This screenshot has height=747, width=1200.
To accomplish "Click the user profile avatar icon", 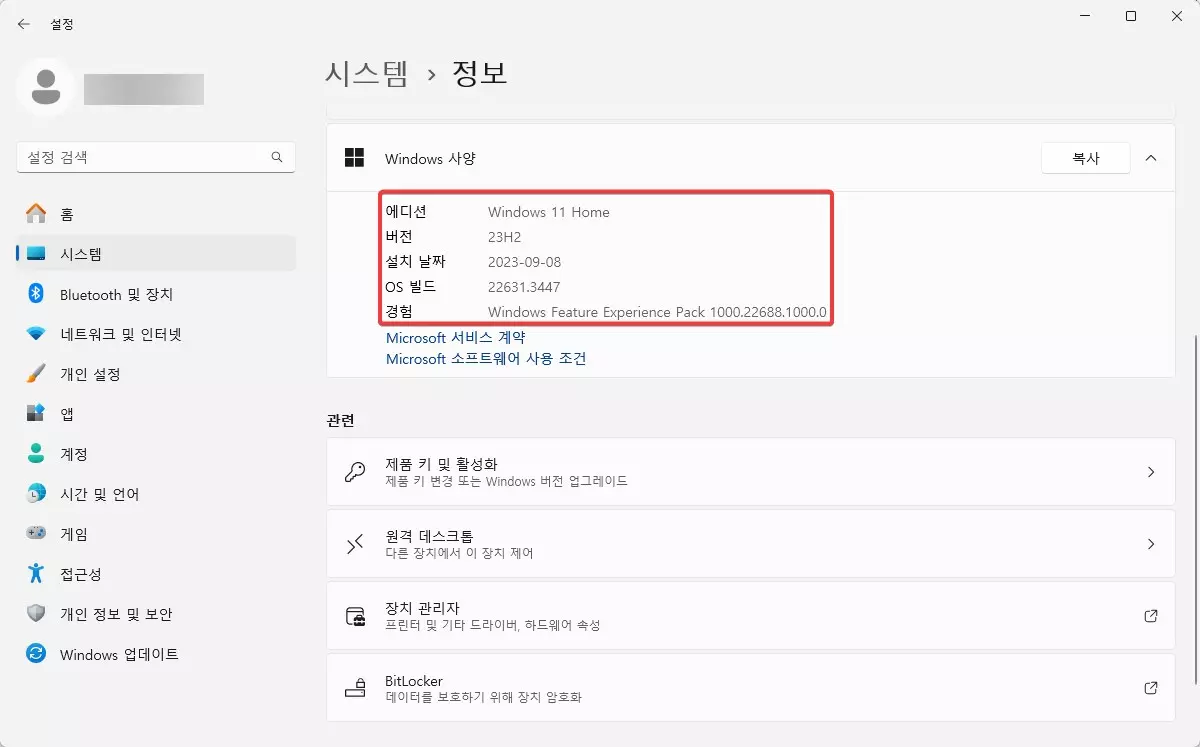I will (45, 87).
